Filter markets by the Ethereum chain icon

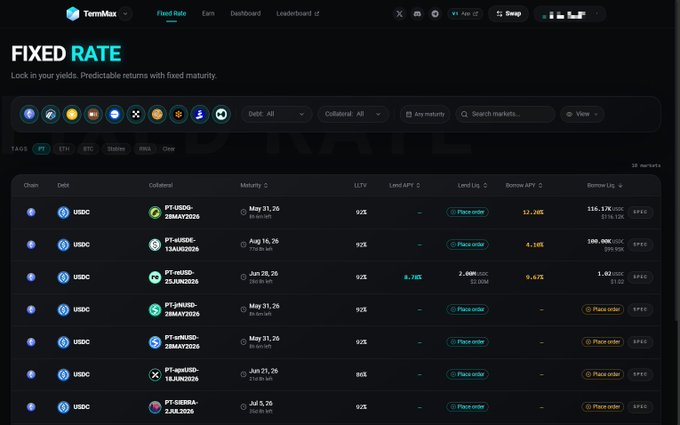(x=29, y=114)
